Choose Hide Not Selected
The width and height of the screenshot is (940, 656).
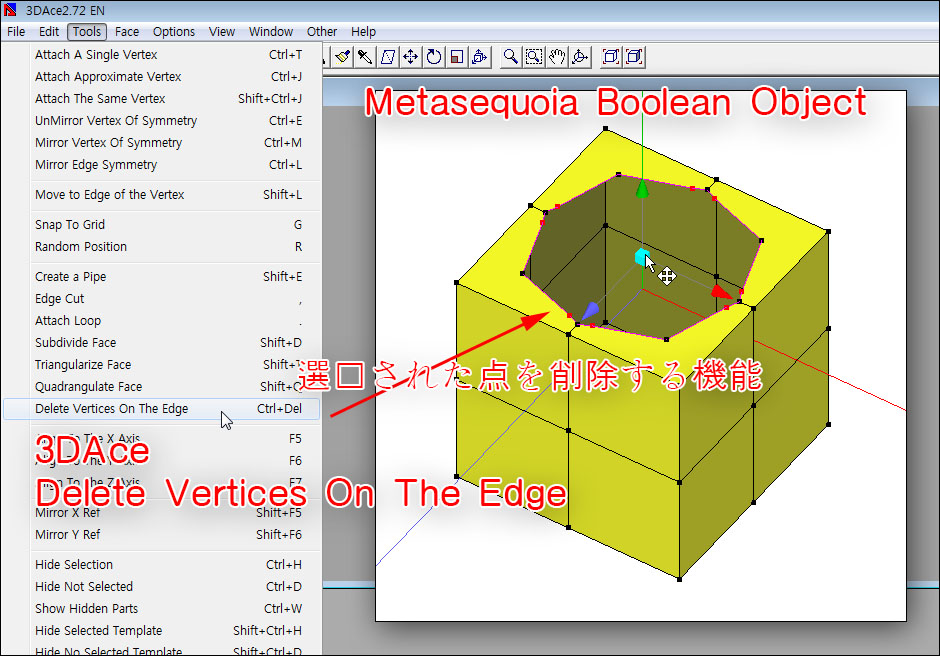click(x=161, y=587)
